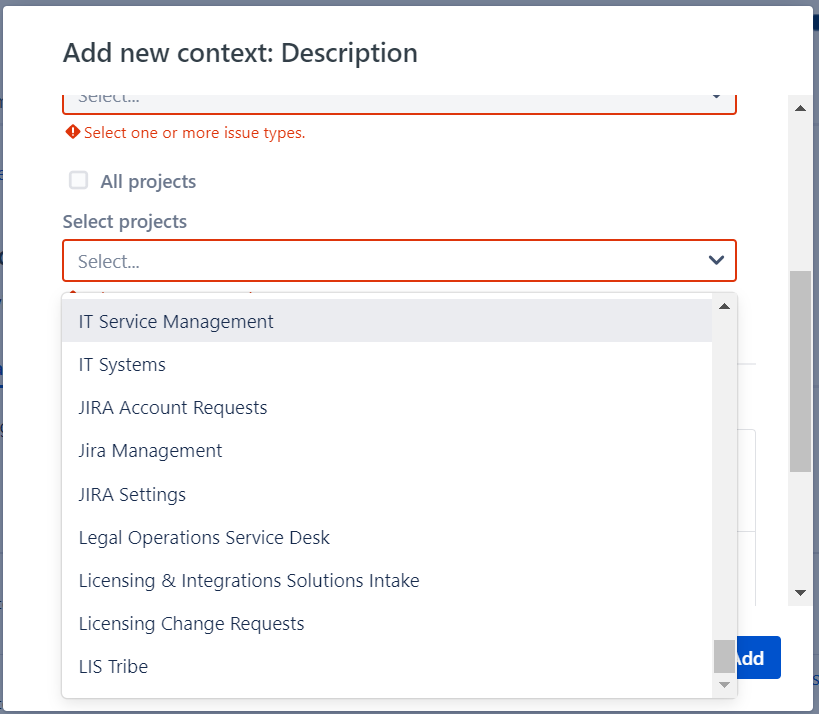This screenshot has height=723, width=824.
Task: Click the project list scrollbar thumb
Action: pyautogui.click(x=724, y=656)
